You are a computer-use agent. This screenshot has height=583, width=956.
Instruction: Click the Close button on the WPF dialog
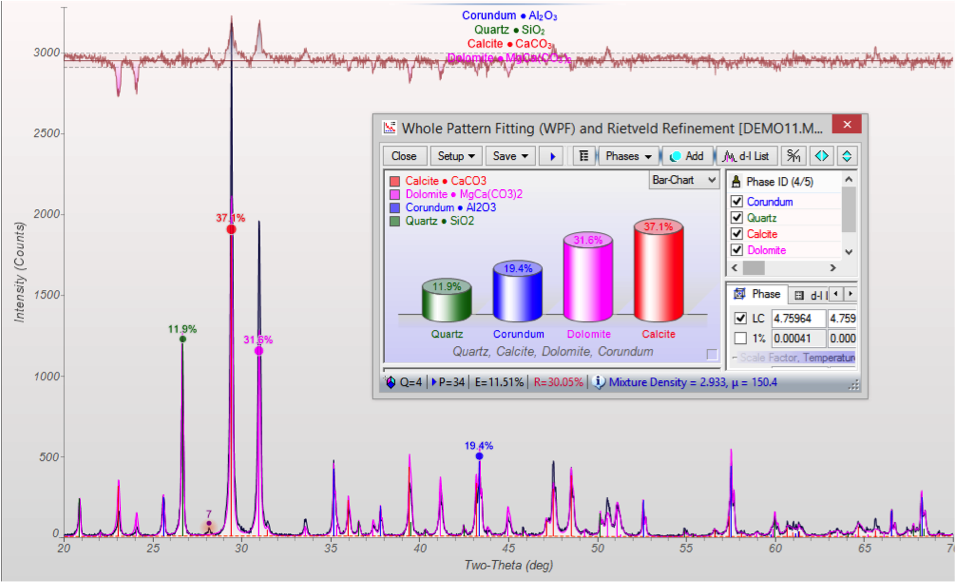coord(404,156)
